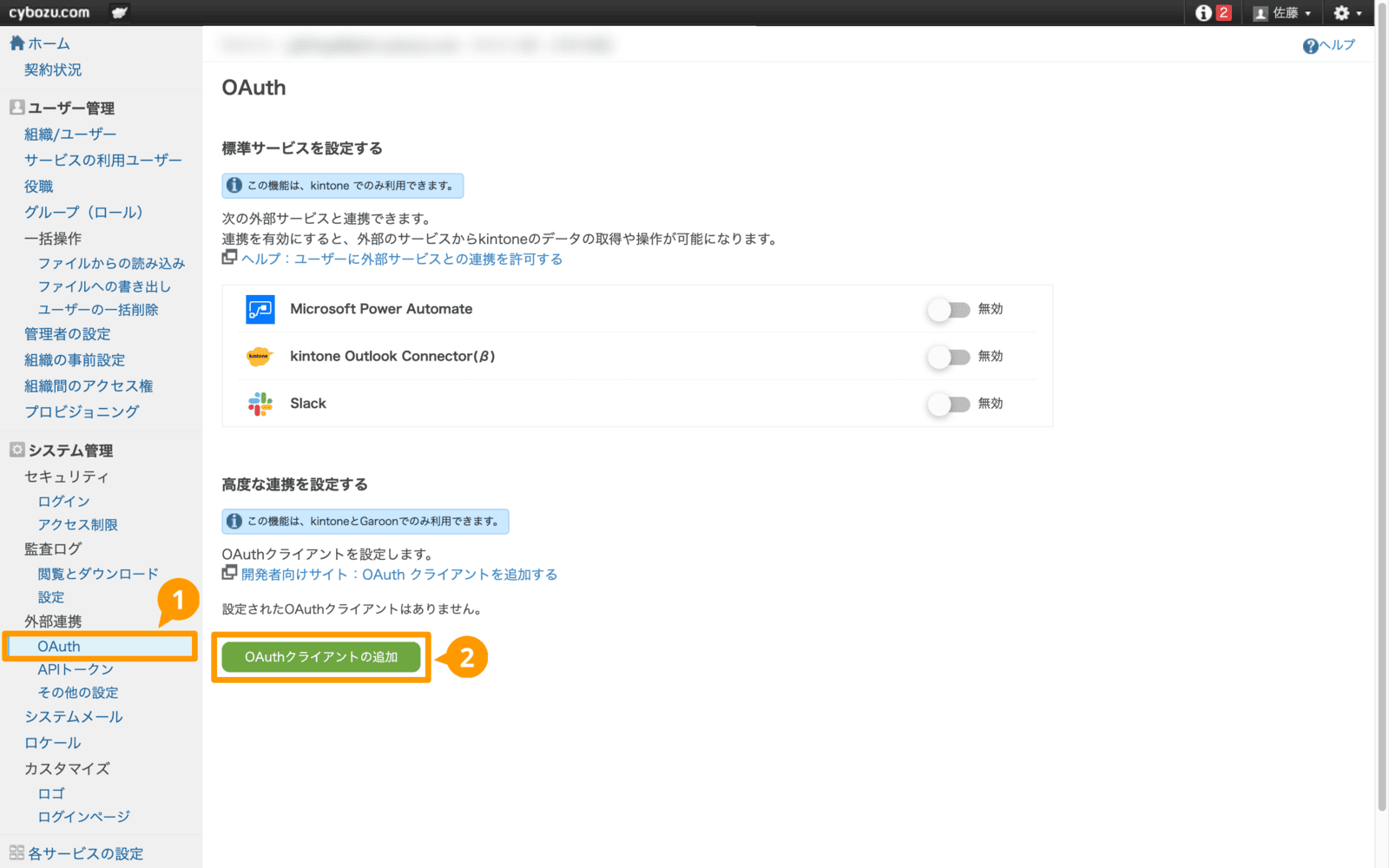Open 組織/ユーザー settings

pyautogui.click(x=70, y=134)
